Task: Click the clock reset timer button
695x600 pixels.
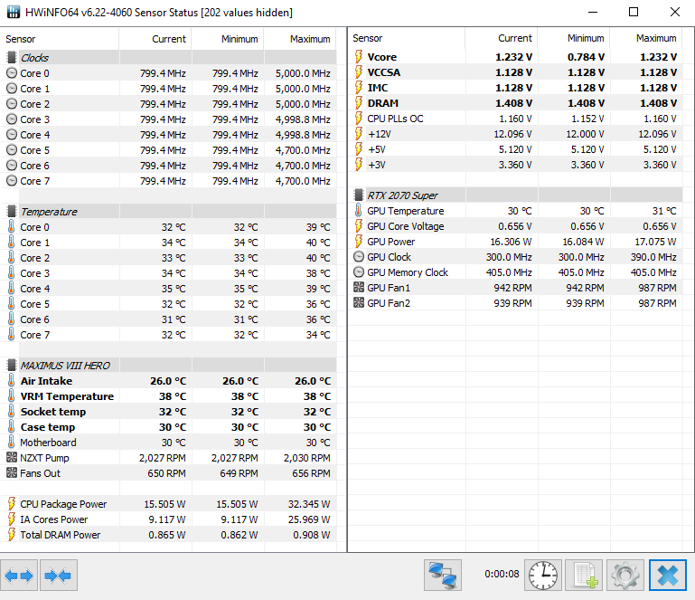Action: coord(543,575)
